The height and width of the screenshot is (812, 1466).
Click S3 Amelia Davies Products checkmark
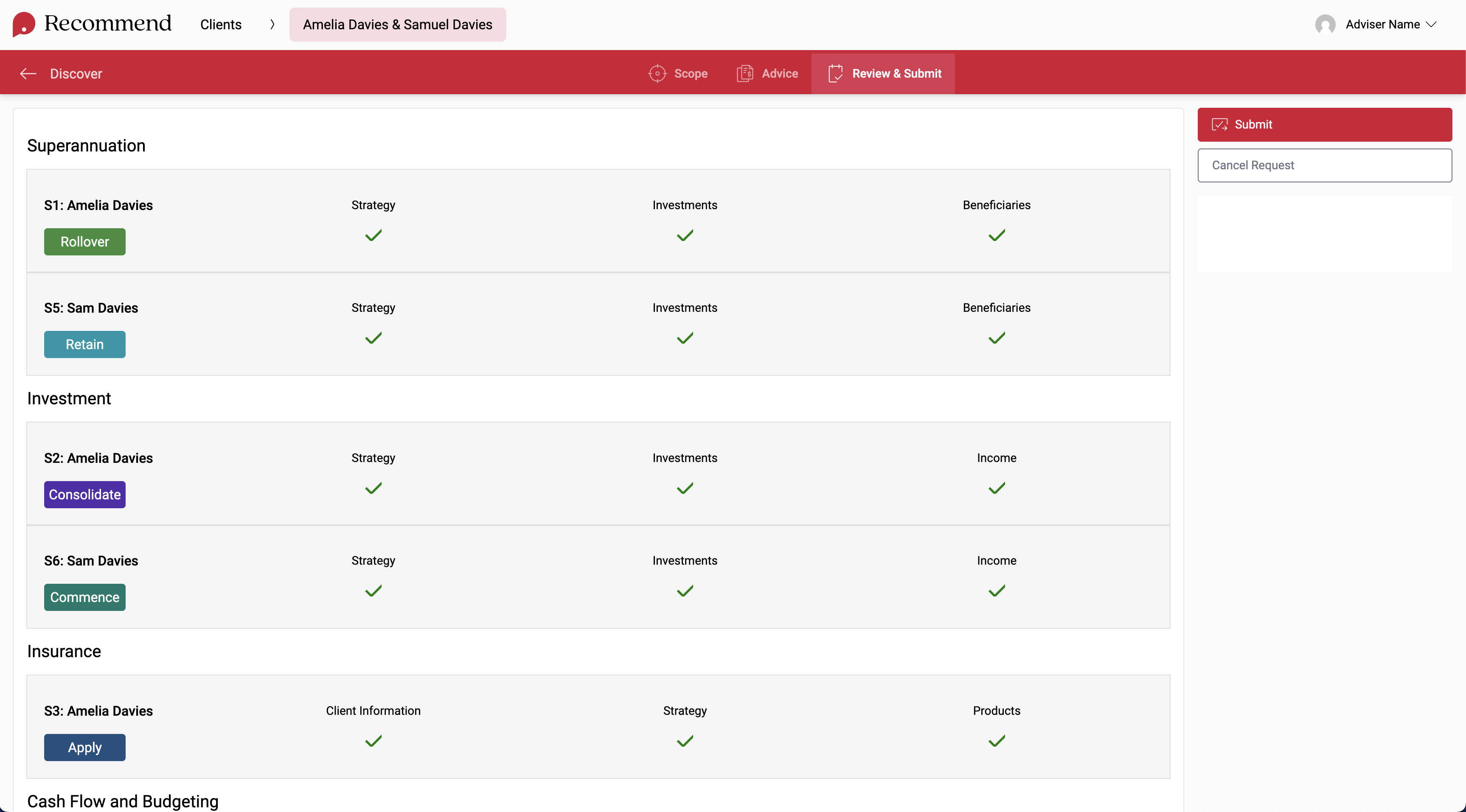pos(997,741)
